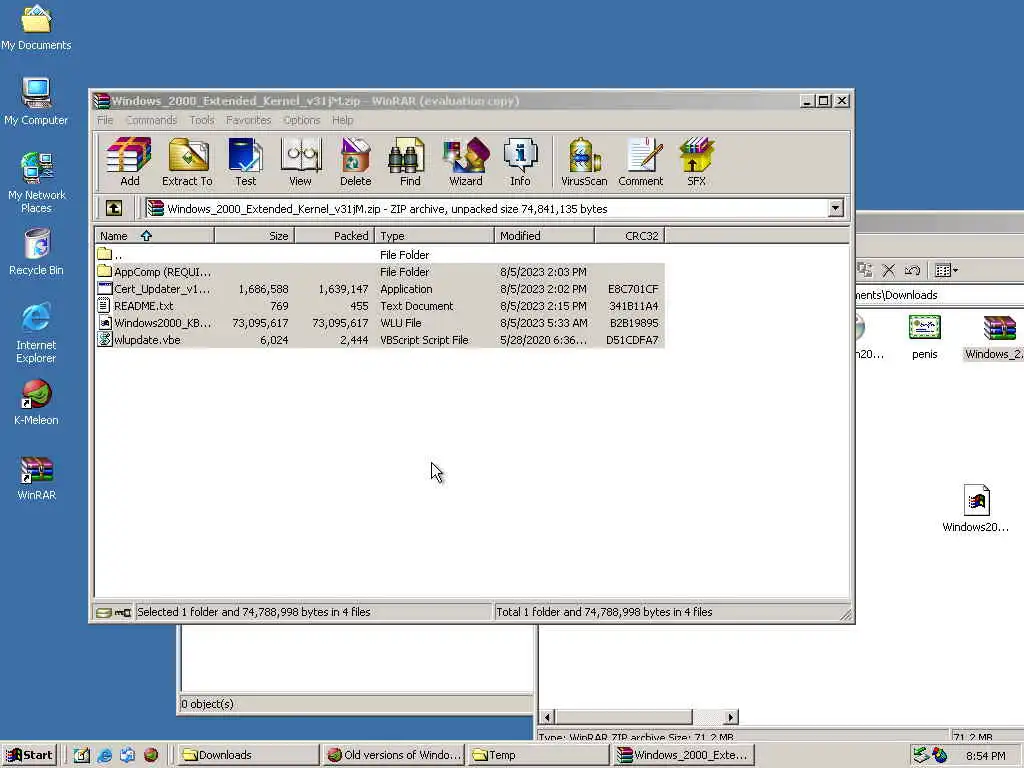Click the drive and key status bar icon
This screenshot has width=1024, height=768.
tap(114, 613)
